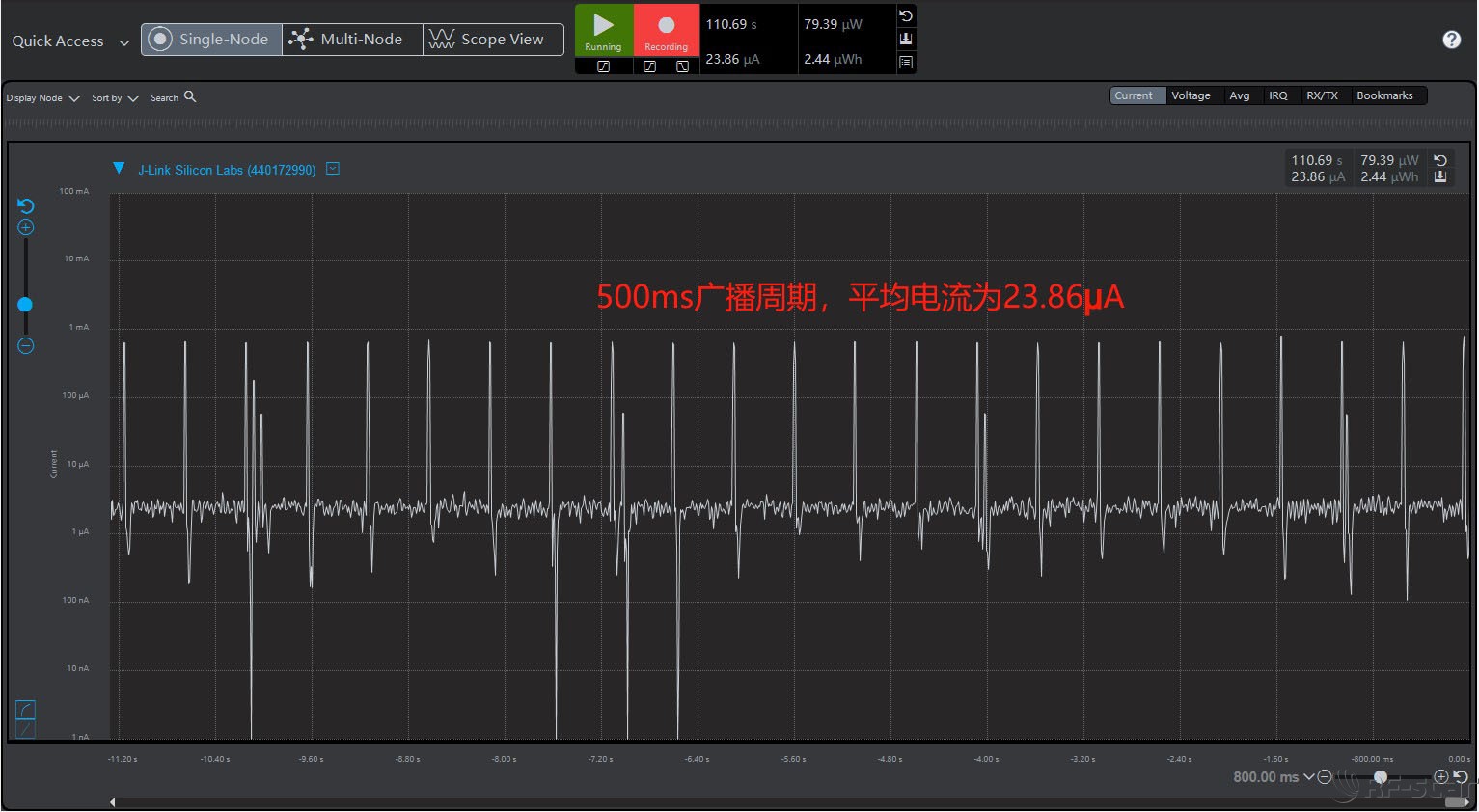Viewport: 1479px width, 812px height.
Task: Switch to the Voltage tab
Action: (1191, 95)
